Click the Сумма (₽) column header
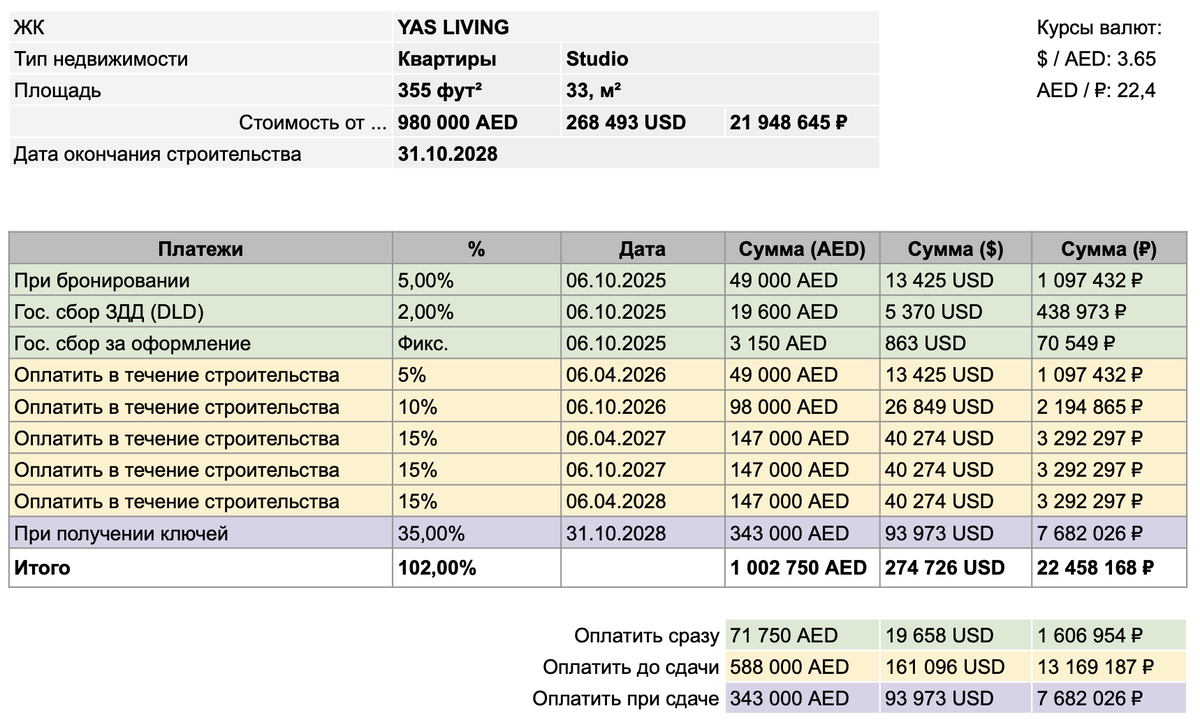The image size is (1200, 727). coord(1109,249)
